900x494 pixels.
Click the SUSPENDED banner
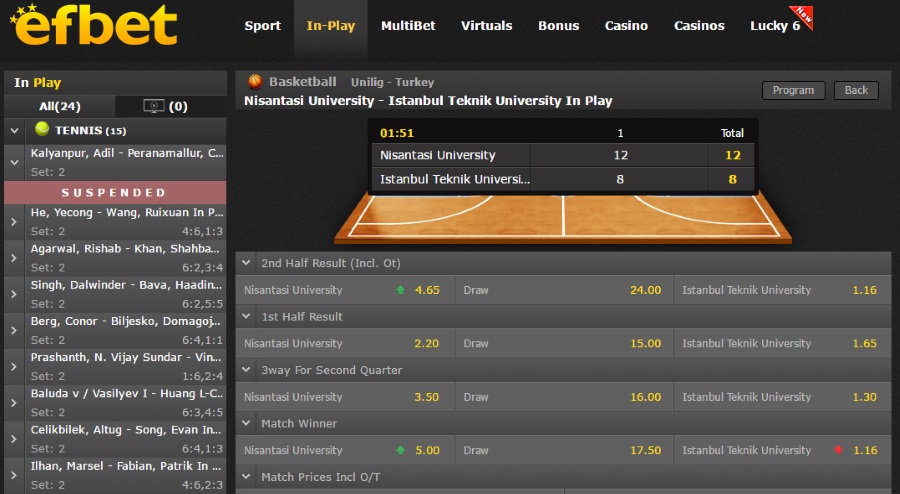115,192
